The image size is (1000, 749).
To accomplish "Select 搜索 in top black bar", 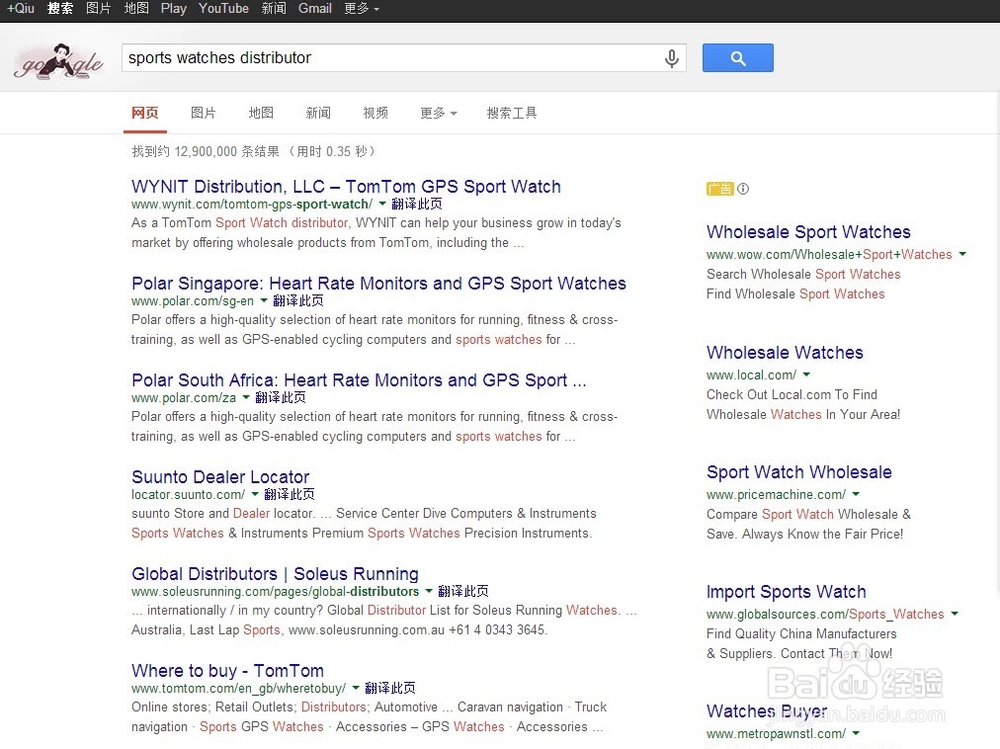I will [x=60, y=8].
